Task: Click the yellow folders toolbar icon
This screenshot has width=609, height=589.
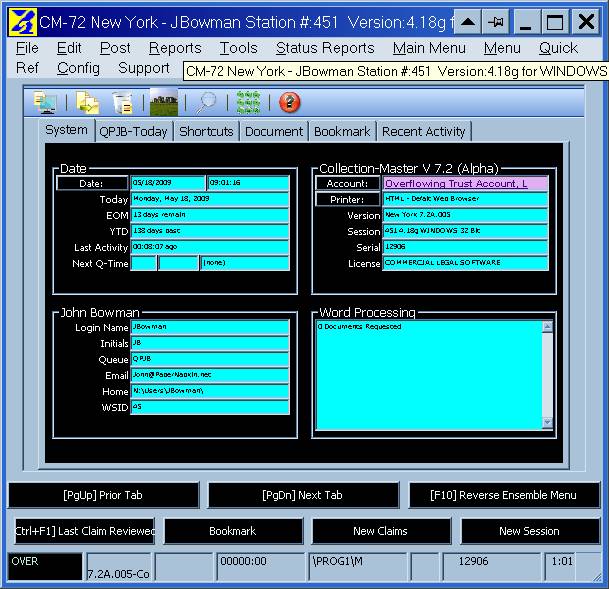Action: tap(87, 102)
